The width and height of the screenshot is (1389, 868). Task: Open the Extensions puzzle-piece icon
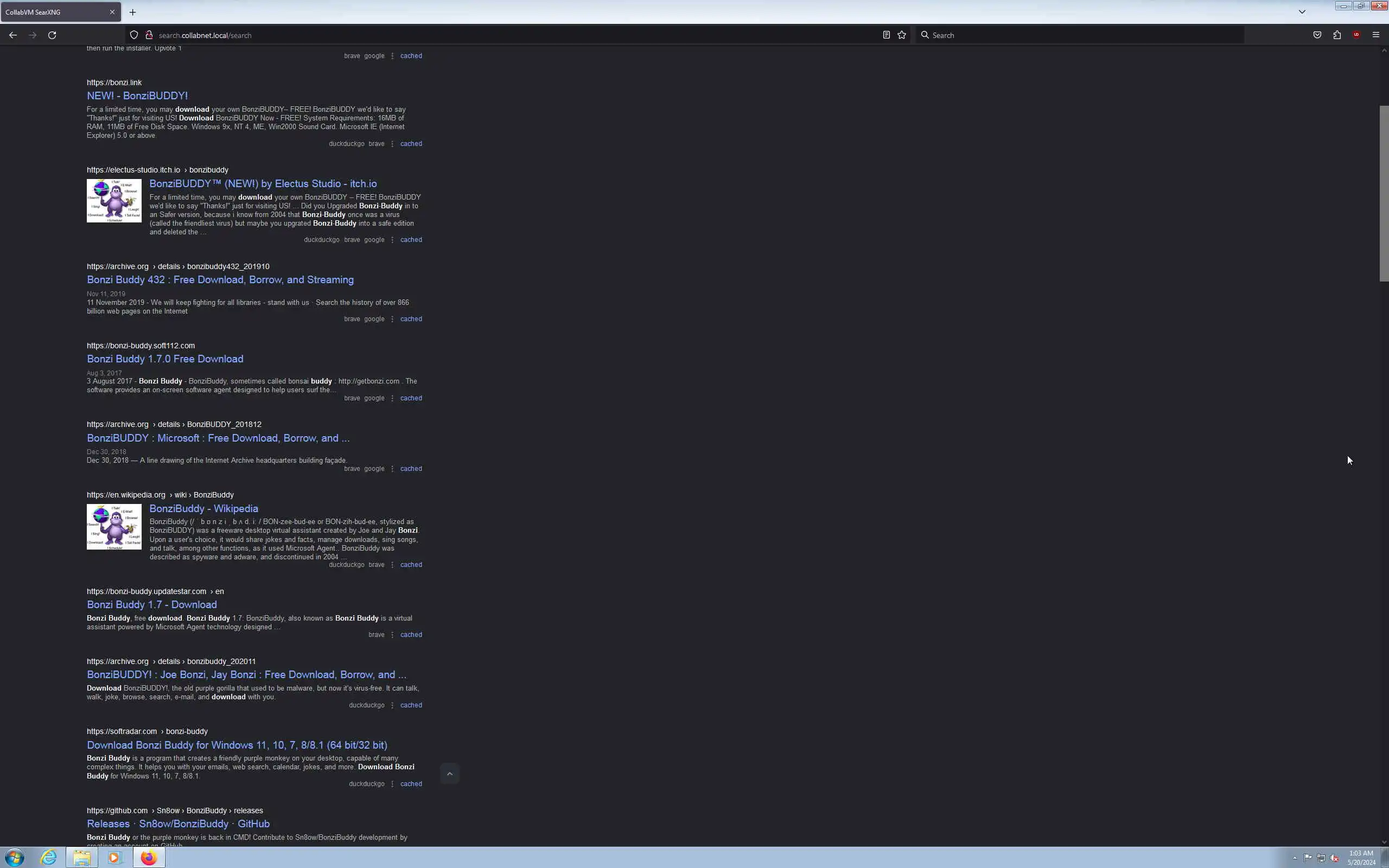[x=1337, y=35]
